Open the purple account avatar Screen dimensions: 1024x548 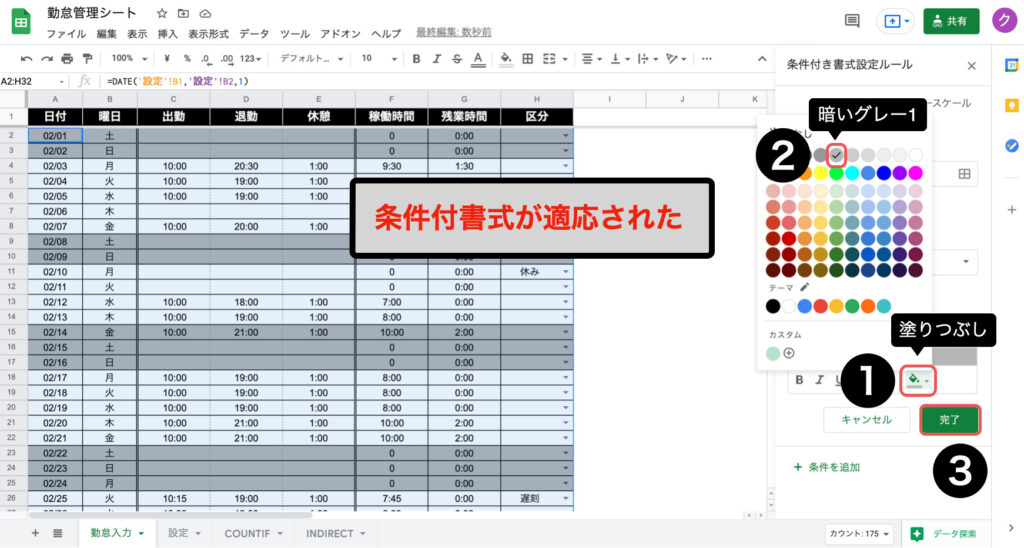[x=1004, y=20]
